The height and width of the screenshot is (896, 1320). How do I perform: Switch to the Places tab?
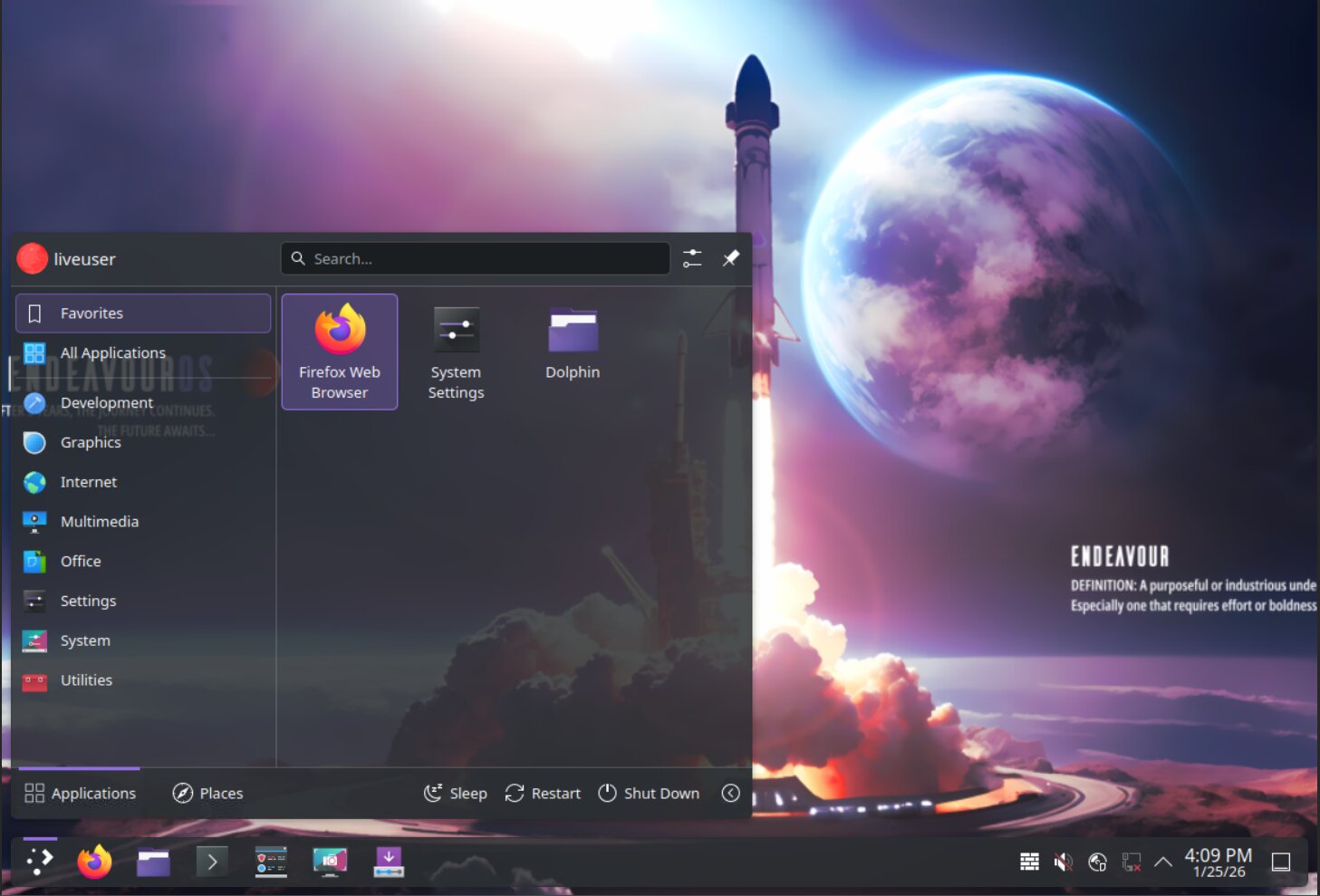click(207, 793)
